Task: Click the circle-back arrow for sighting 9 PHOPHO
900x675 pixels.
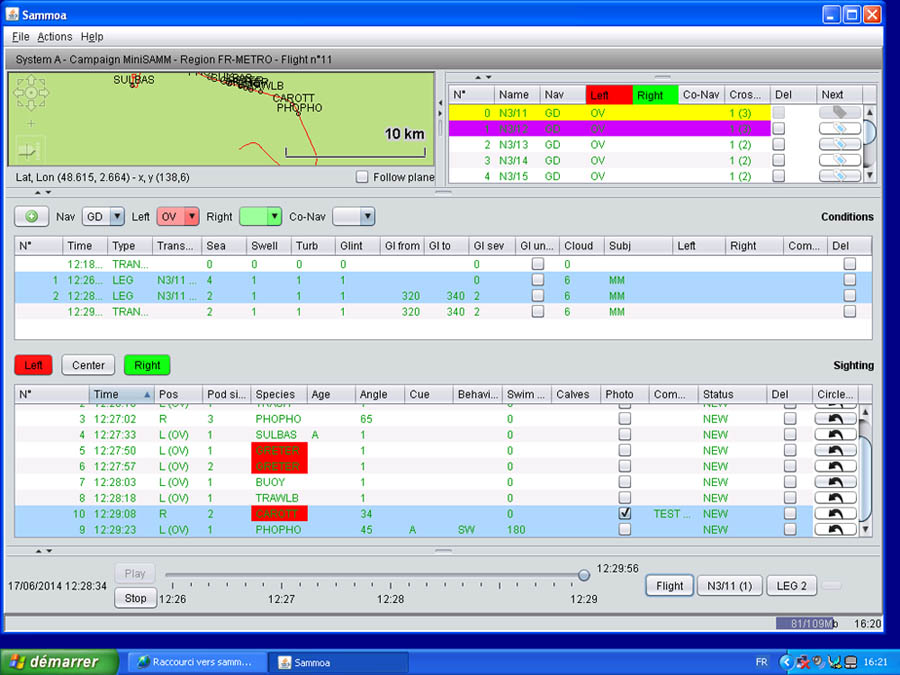Action: pos(836,529)
